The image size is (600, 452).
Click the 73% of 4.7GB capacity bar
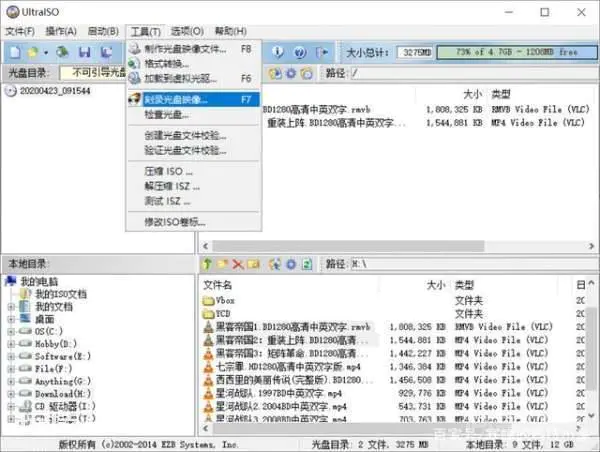517,52
